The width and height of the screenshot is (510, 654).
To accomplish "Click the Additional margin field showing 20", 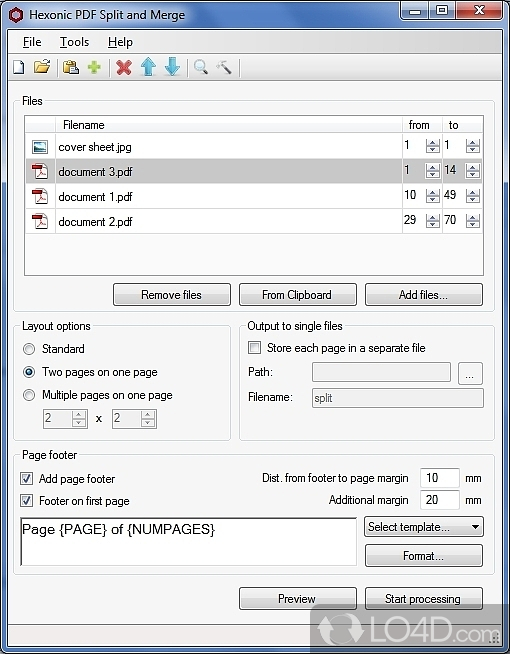I will click(x=440, y=500).
